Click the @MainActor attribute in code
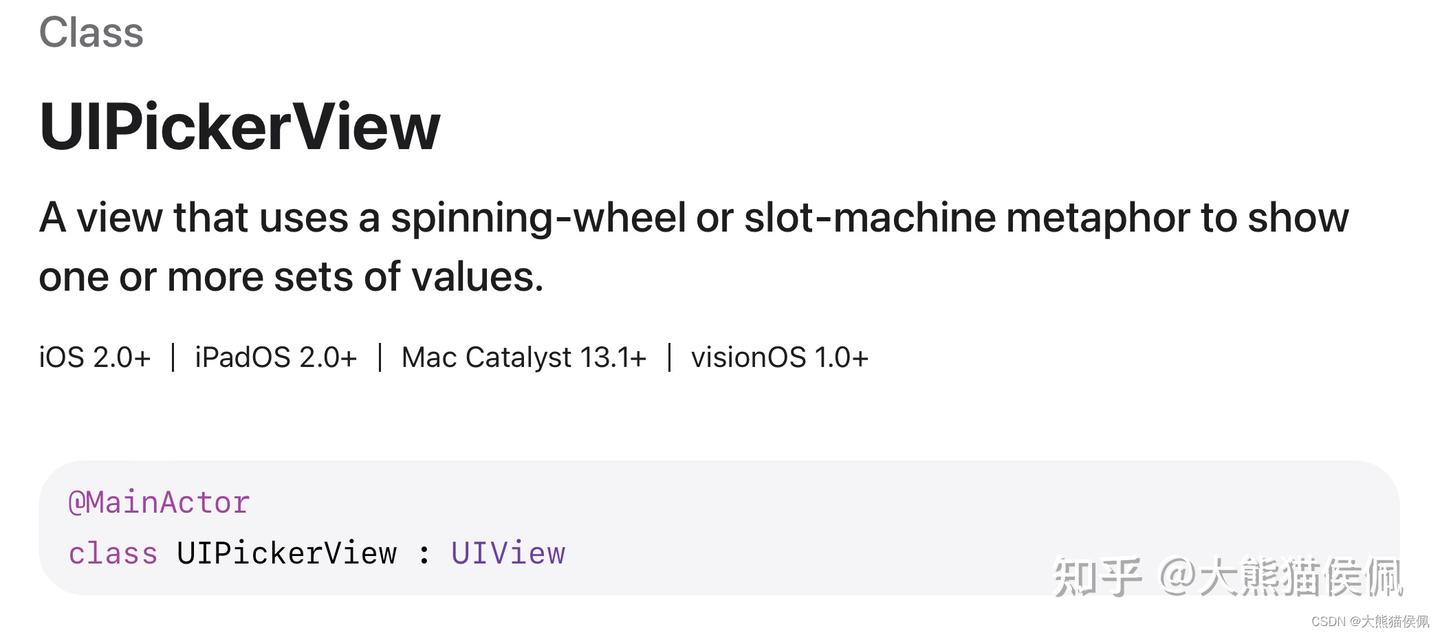The image size is (1440, 635). 159,502
